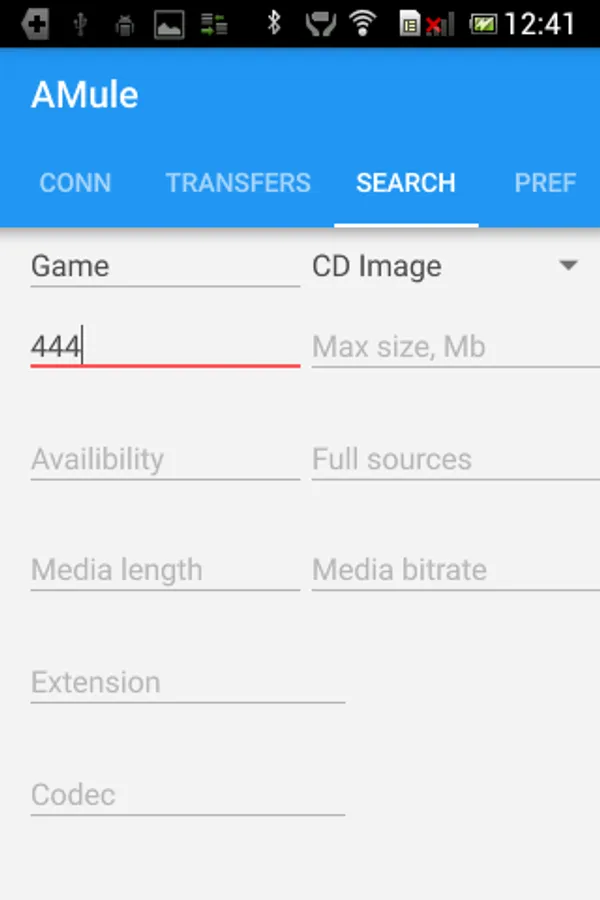Tap the picture notification icon
Screen dimensions: 600x900
coord(169,25)
